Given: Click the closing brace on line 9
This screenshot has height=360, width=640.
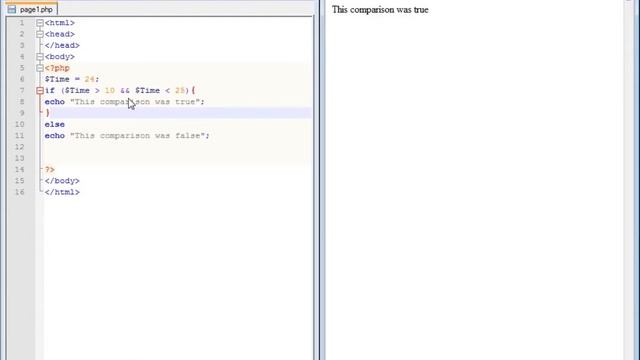Looking at the screenshot, I should 47,113.
